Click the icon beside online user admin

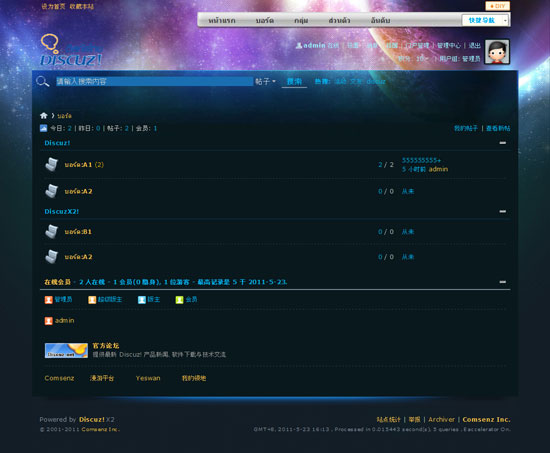pyautogui.click(x=48, y=321)
